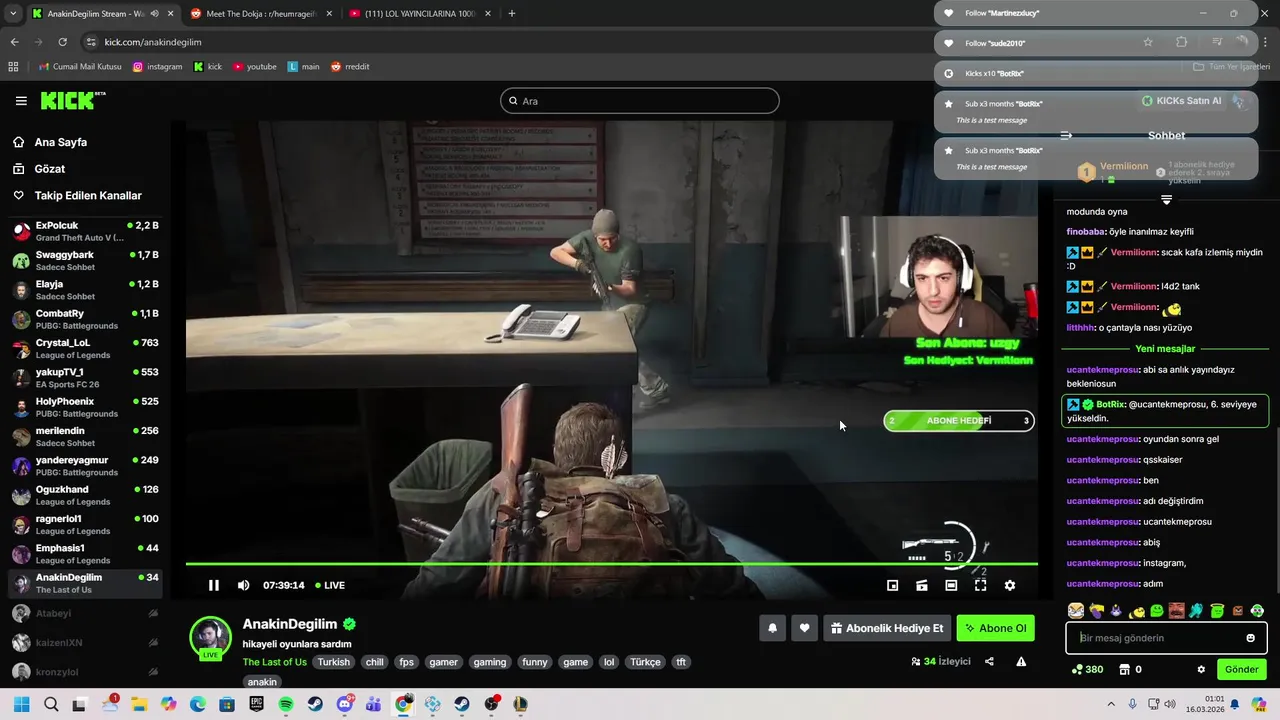Screen dimensions: 1280x720
Task: Open the youtube bookmark
Action: (255, 66)
